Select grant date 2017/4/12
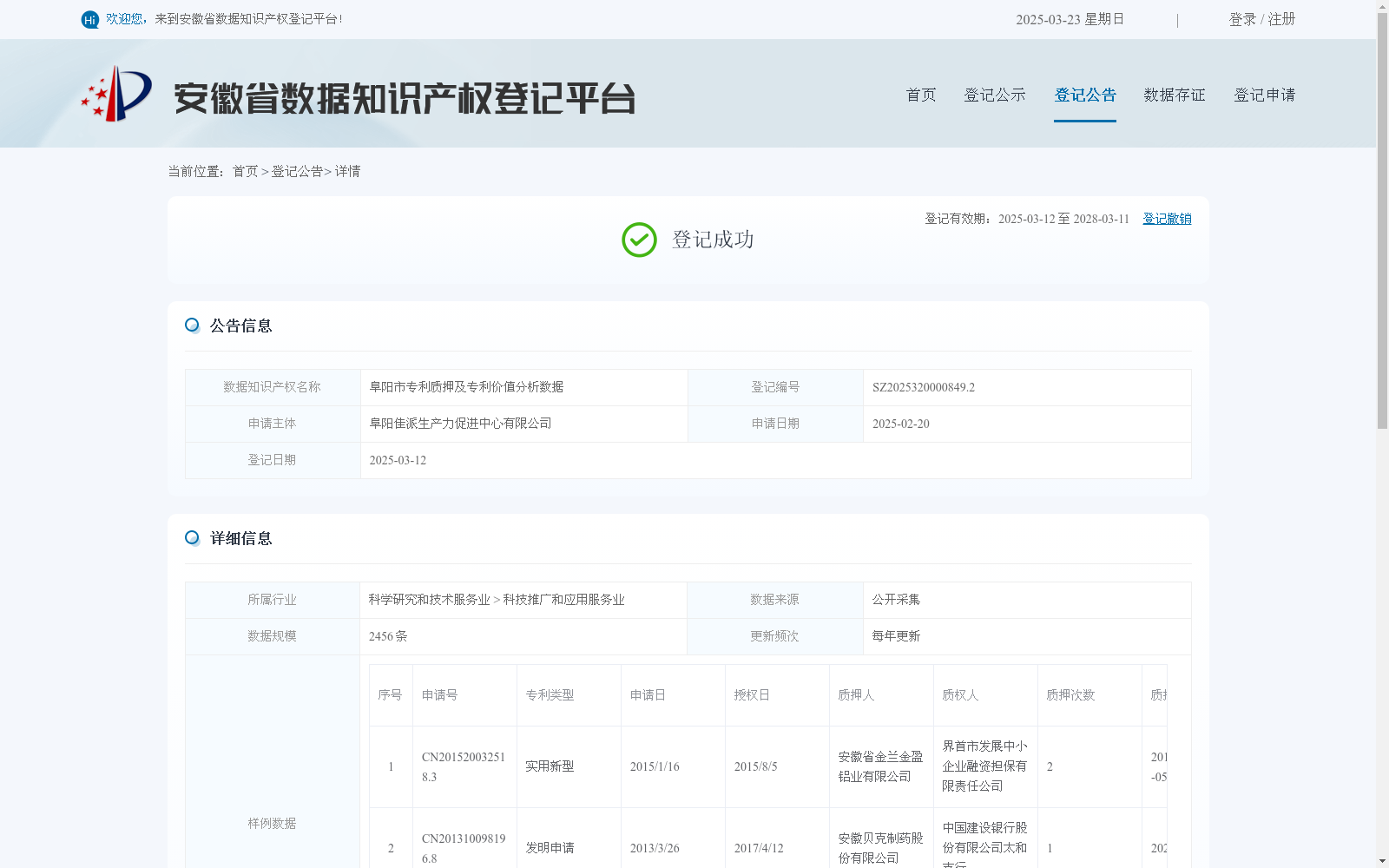The width and height of the screenshot is (1389, 868). [x=759, y=848]
